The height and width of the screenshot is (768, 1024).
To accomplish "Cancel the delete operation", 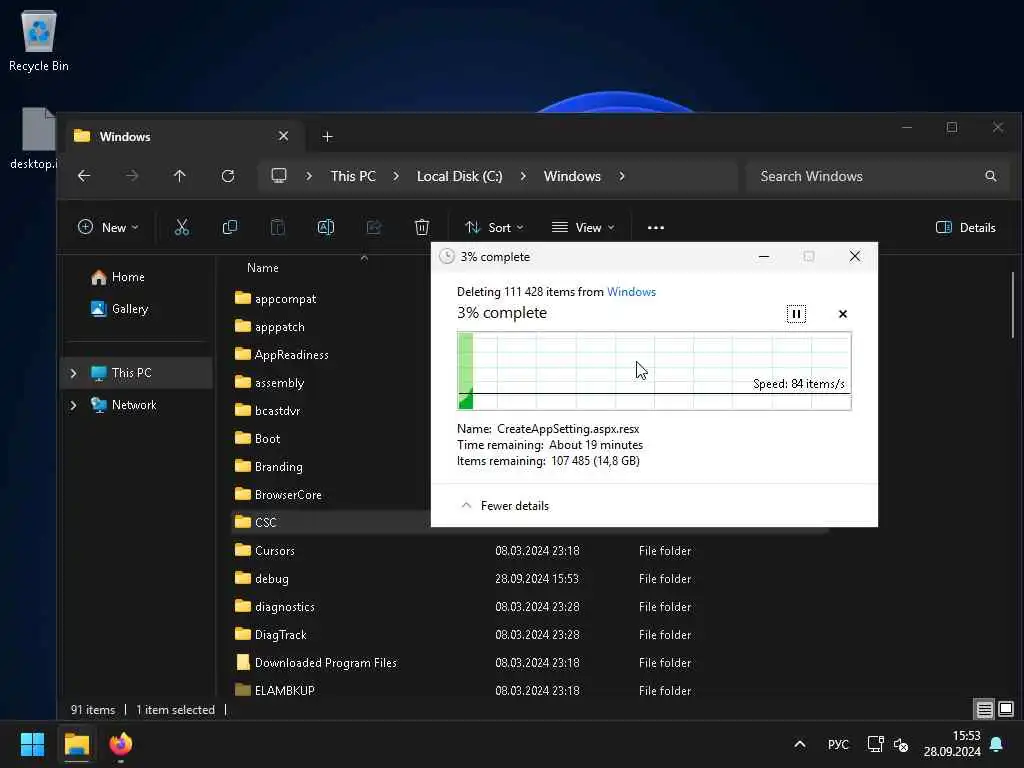I will [x=842, y=314].
